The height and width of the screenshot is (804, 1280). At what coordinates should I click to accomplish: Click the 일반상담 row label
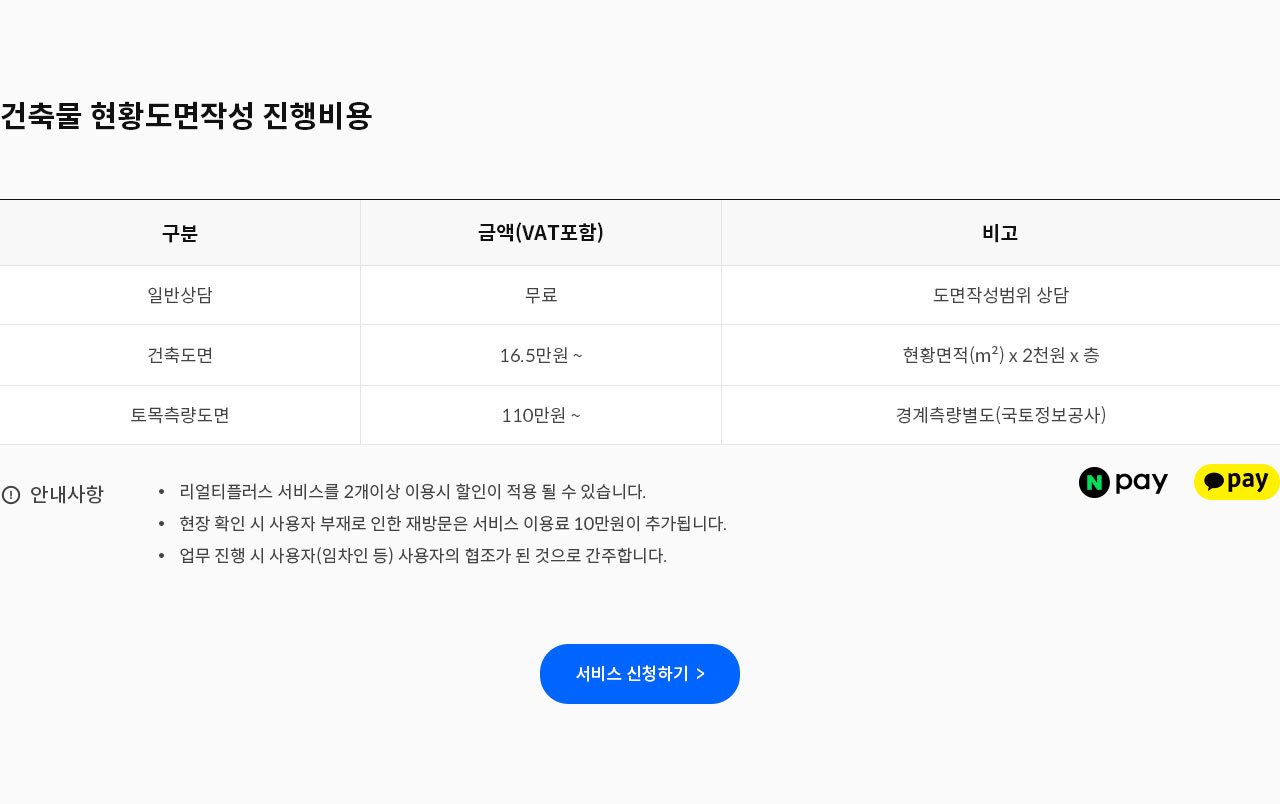[x=180, y=295]
